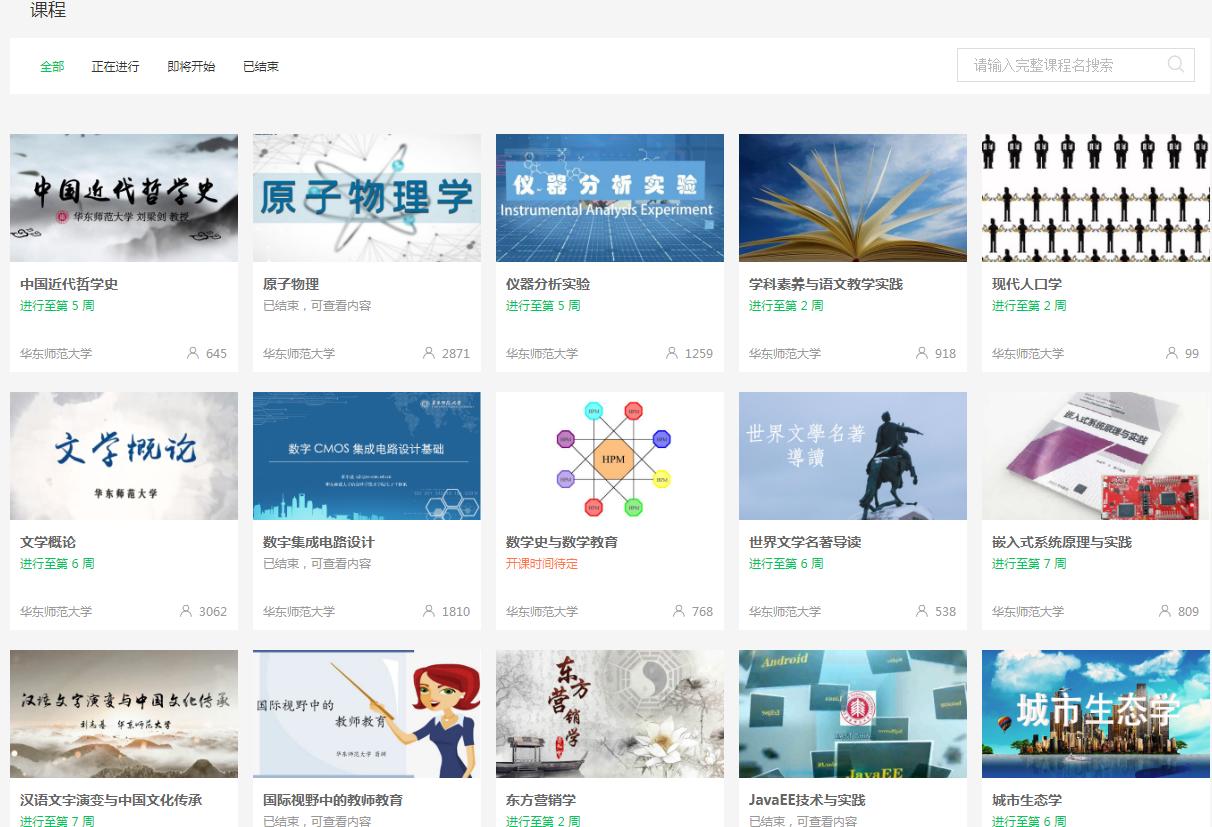Viewport: 1212px width, 827px height.
Task: Switch to the 正在进行 filter tab
Action: click(x=115, y=66)
